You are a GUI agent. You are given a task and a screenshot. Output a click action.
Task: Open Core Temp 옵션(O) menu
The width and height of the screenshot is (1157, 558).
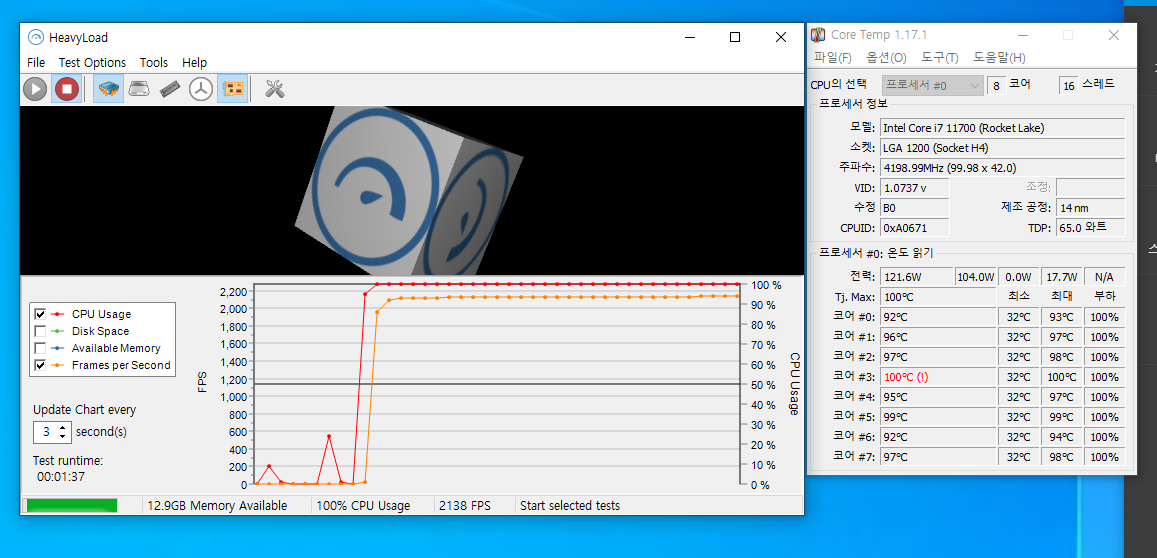(x=886, y=58)
